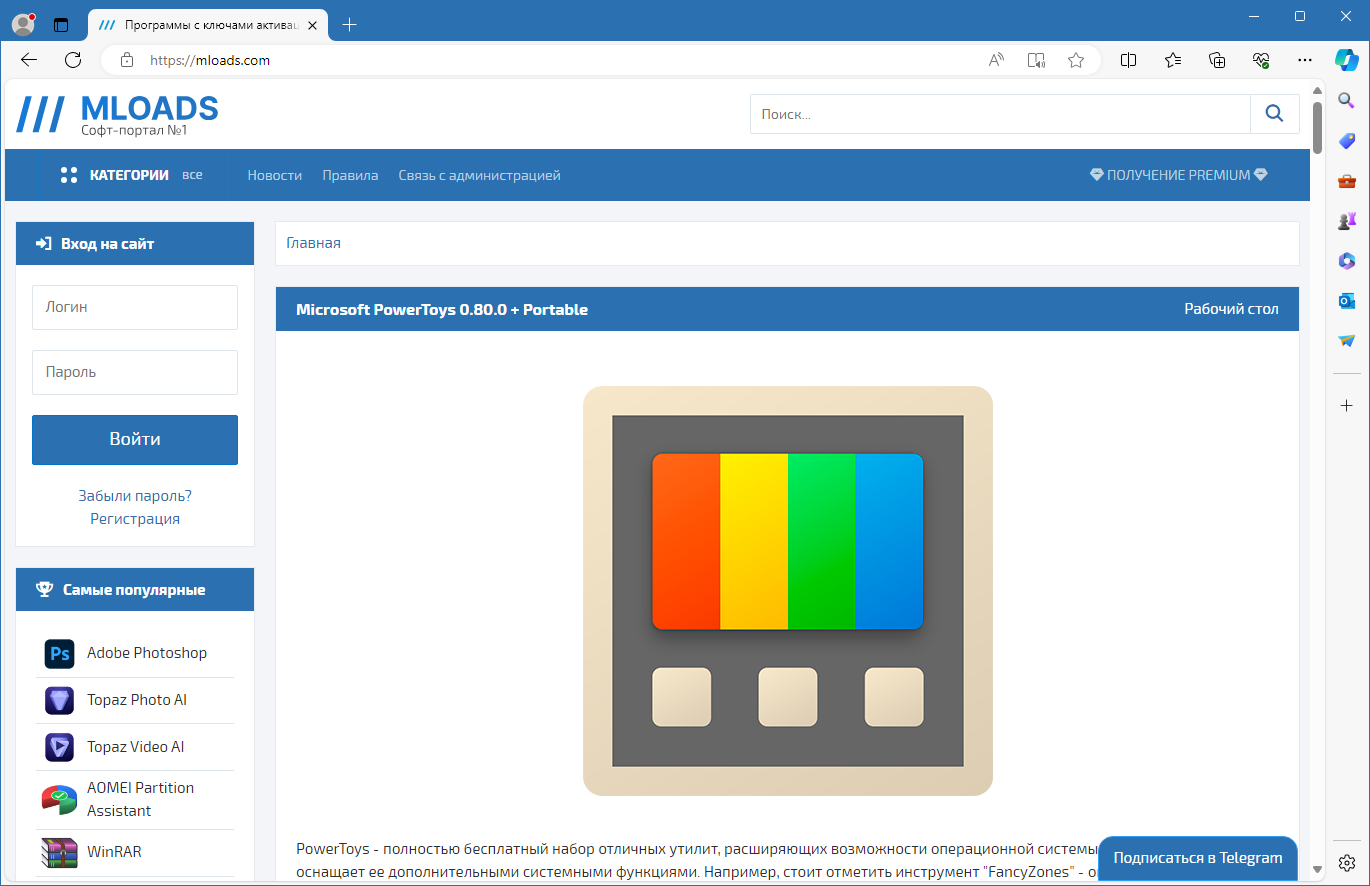Click the MLOADS site logo
1370x886 pixels.
(118, 114)
